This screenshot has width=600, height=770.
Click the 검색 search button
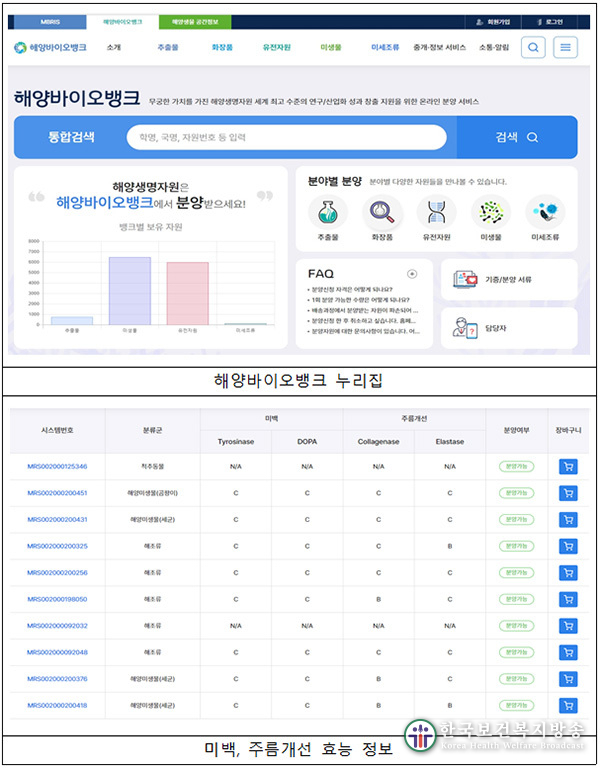[517, 137]
